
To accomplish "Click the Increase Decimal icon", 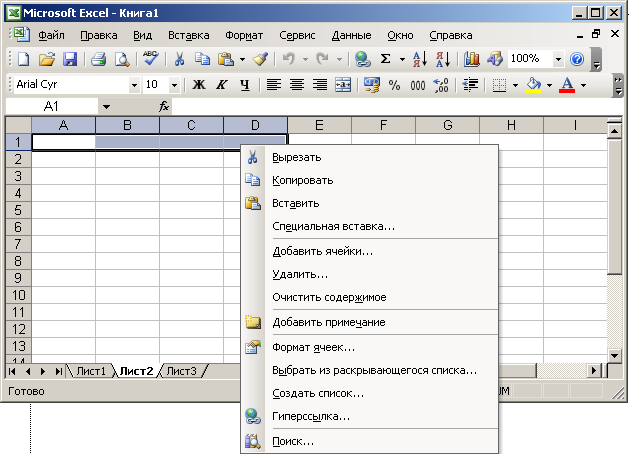I will pos(441,85).
